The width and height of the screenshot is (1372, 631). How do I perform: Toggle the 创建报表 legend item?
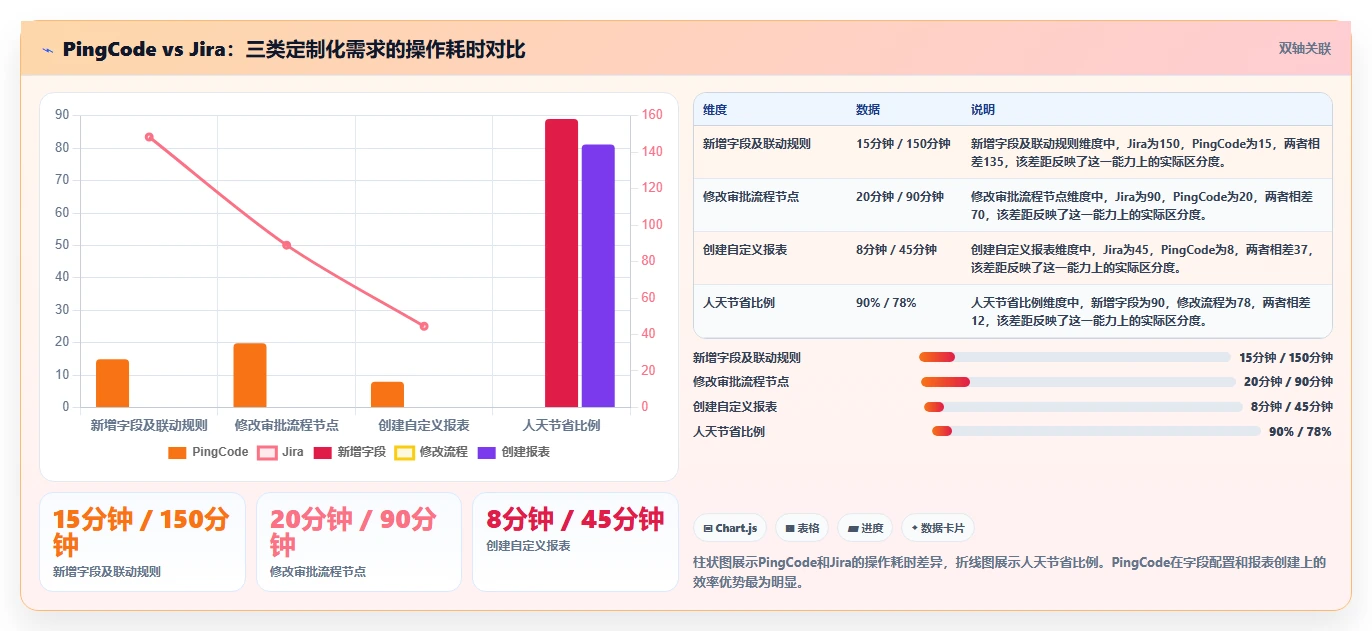click(513, 452)
